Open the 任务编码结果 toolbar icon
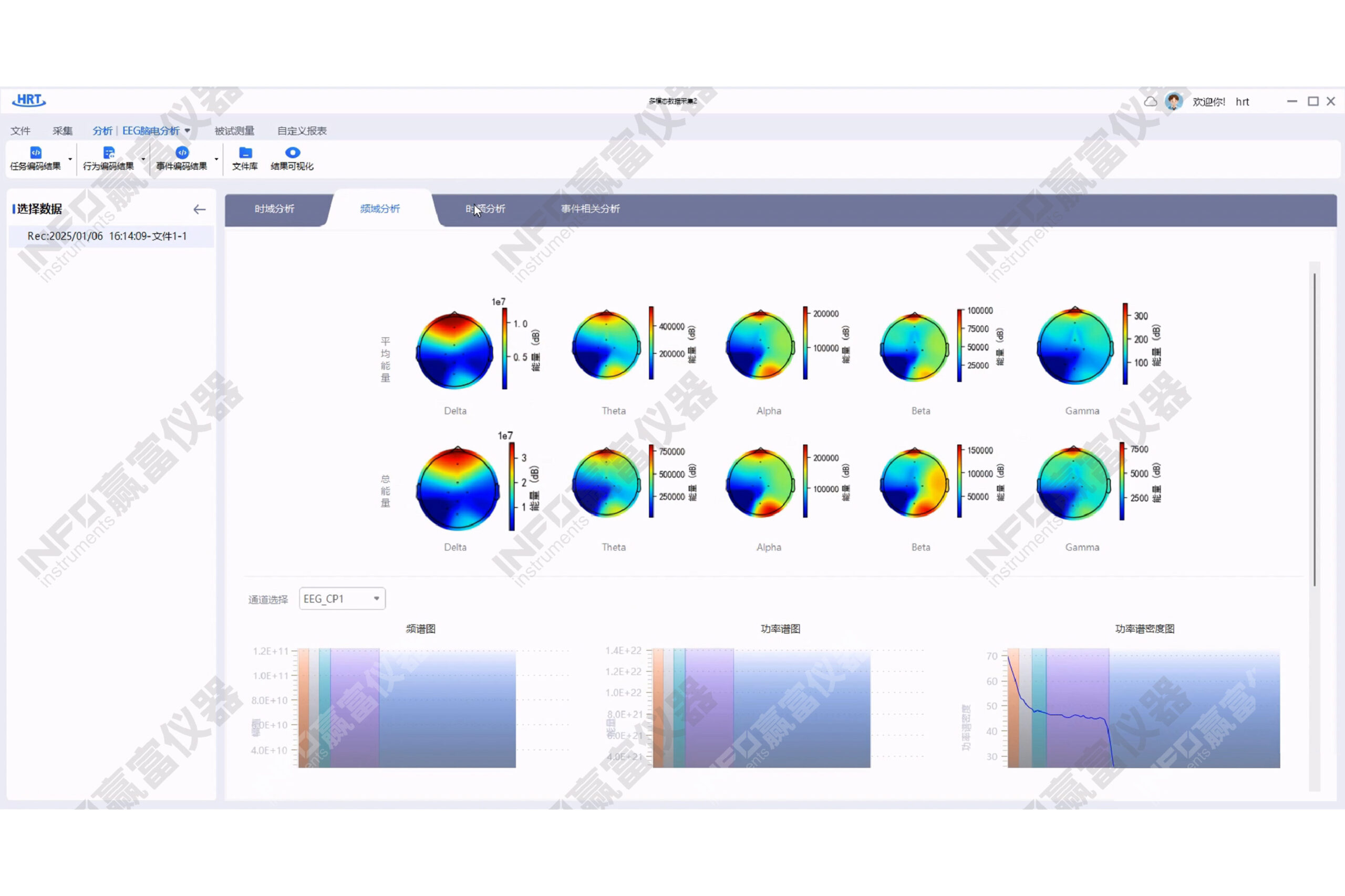This screenshot has width=1345, height=896. tap(35, 152)
